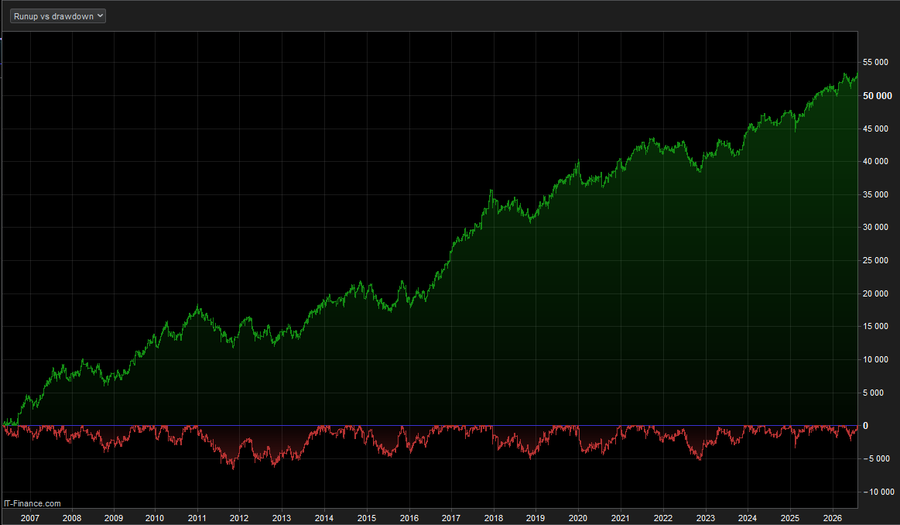
Task: Open the Runup vs drawdown dropdown
Action: pyautogui.click(x=57, y=16)
